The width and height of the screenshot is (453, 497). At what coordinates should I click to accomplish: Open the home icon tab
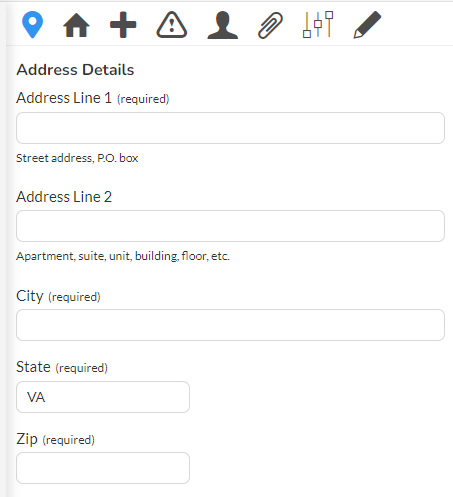(76, 25)
